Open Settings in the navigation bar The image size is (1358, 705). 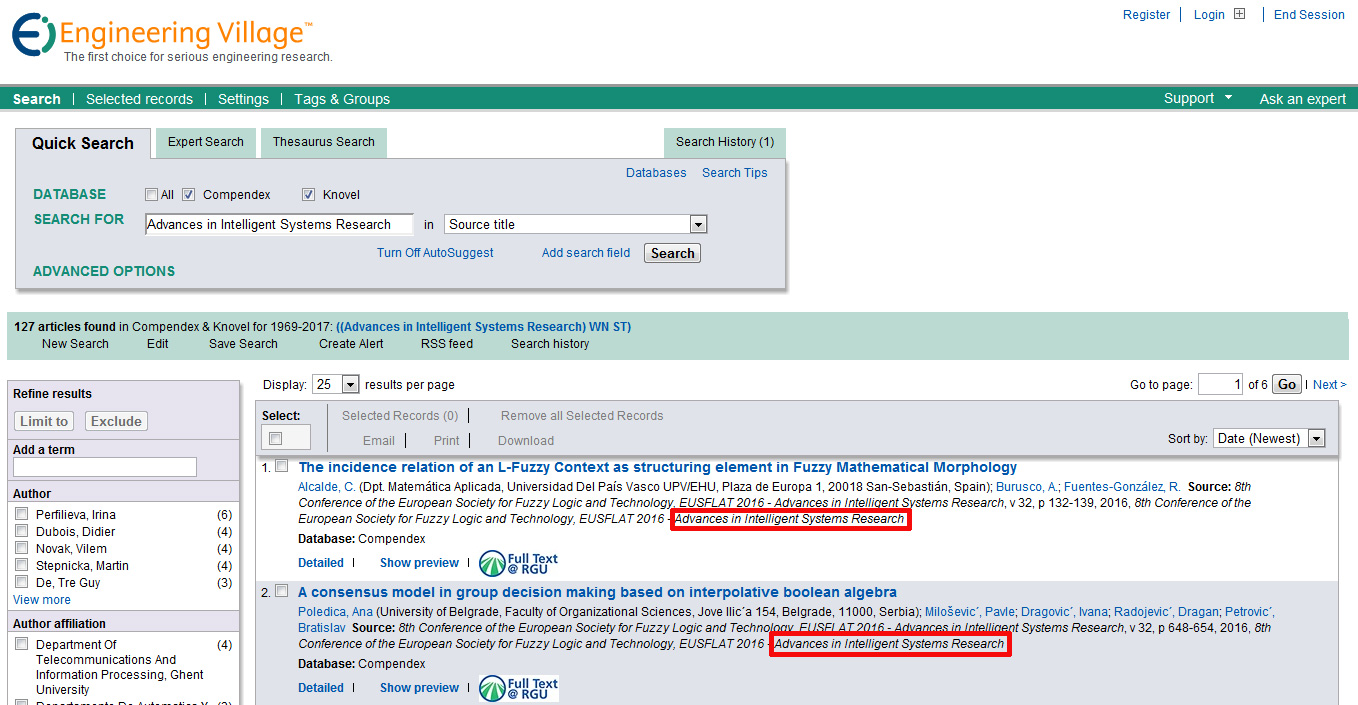tap(243, 99)
